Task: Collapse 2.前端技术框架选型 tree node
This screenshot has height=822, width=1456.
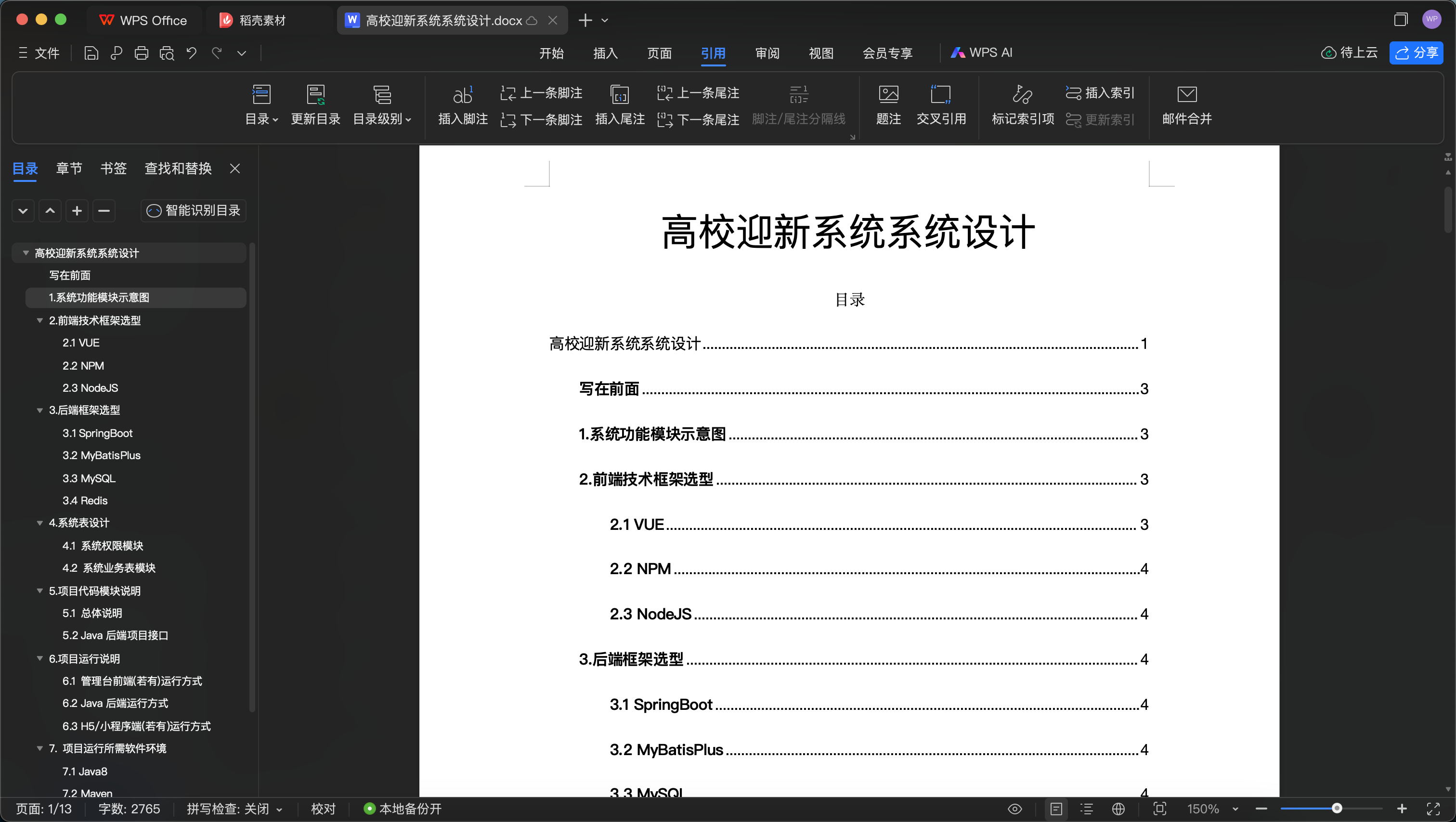Action: pos(39,321)
